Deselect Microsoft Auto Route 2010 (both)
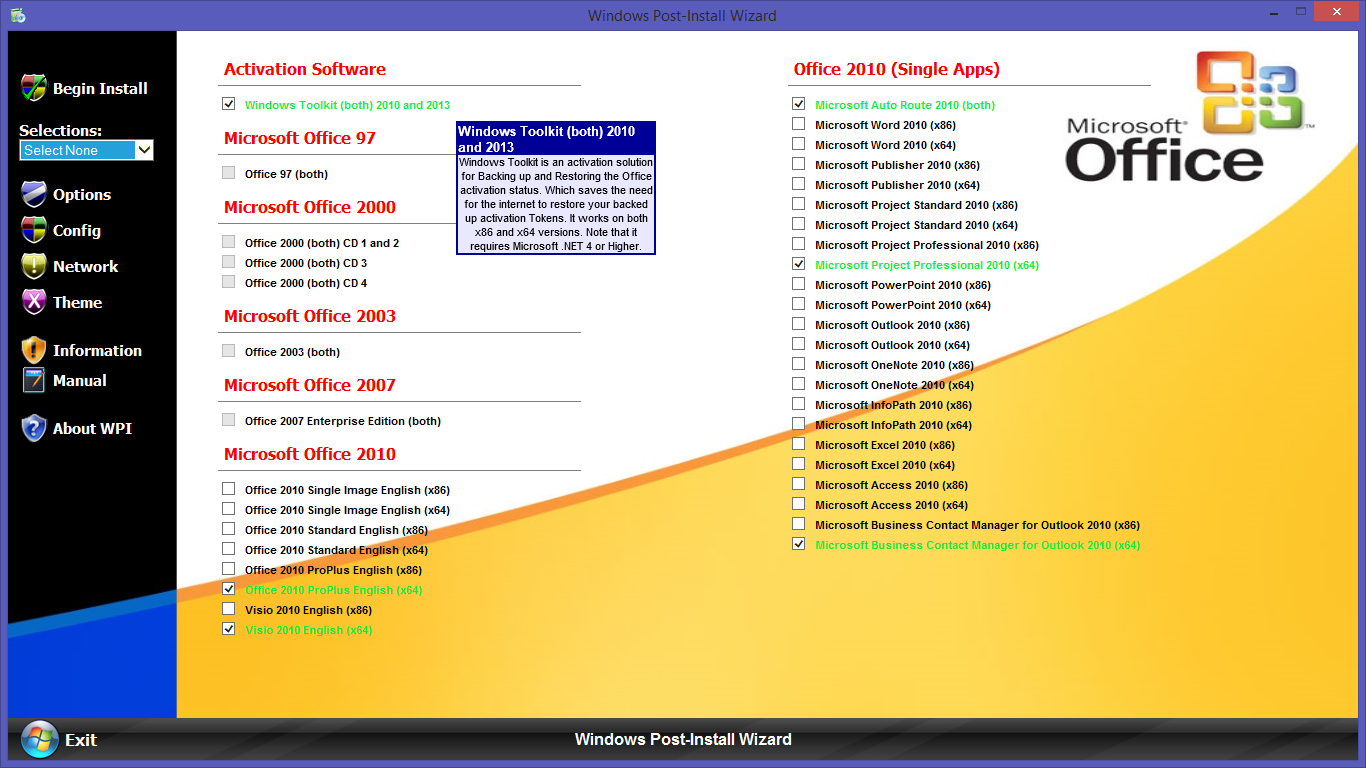 coord(798,103)
